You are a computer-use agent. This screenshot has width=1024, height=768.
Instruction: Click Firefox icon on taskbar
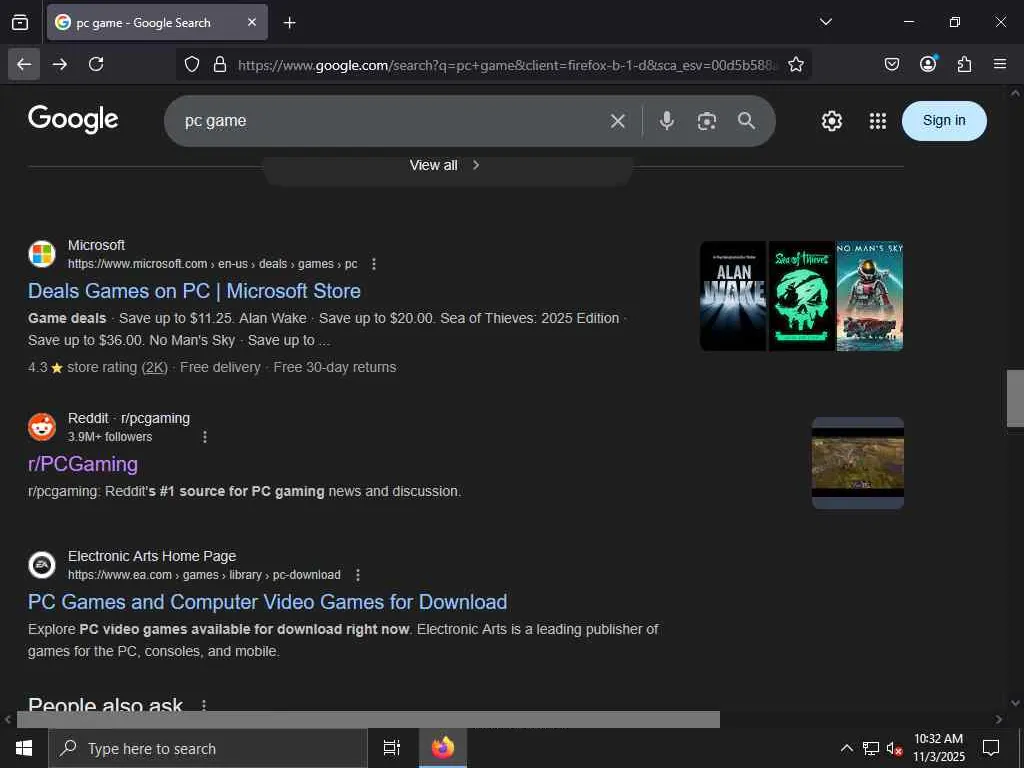pos(443,748)
